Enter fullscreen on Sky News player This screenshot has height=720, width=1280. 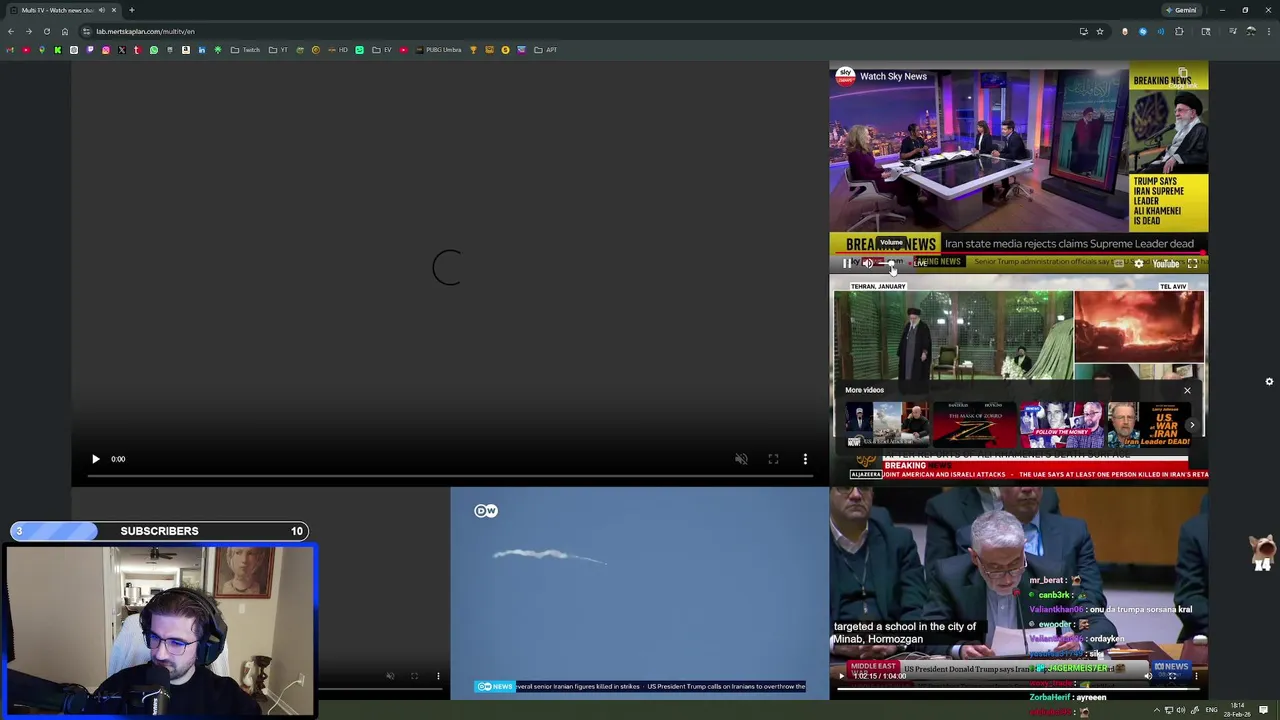1192,264
